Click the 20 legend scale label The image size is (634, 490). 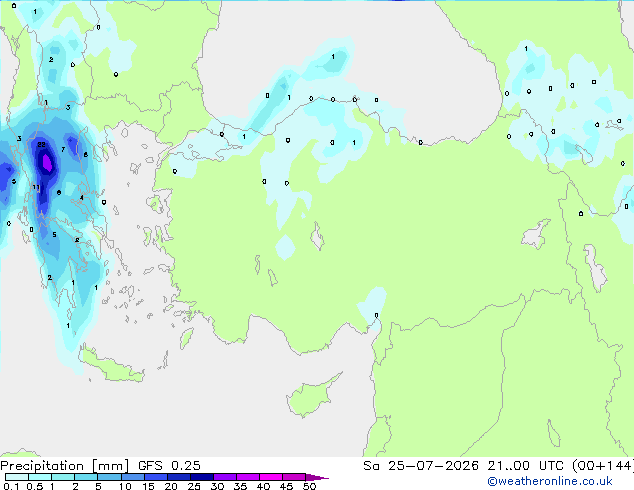[171, 486]
